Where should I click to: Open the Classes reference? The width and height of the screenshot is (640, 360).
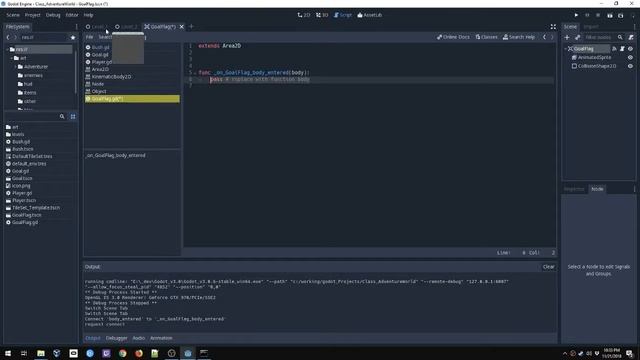pos(487,37)
